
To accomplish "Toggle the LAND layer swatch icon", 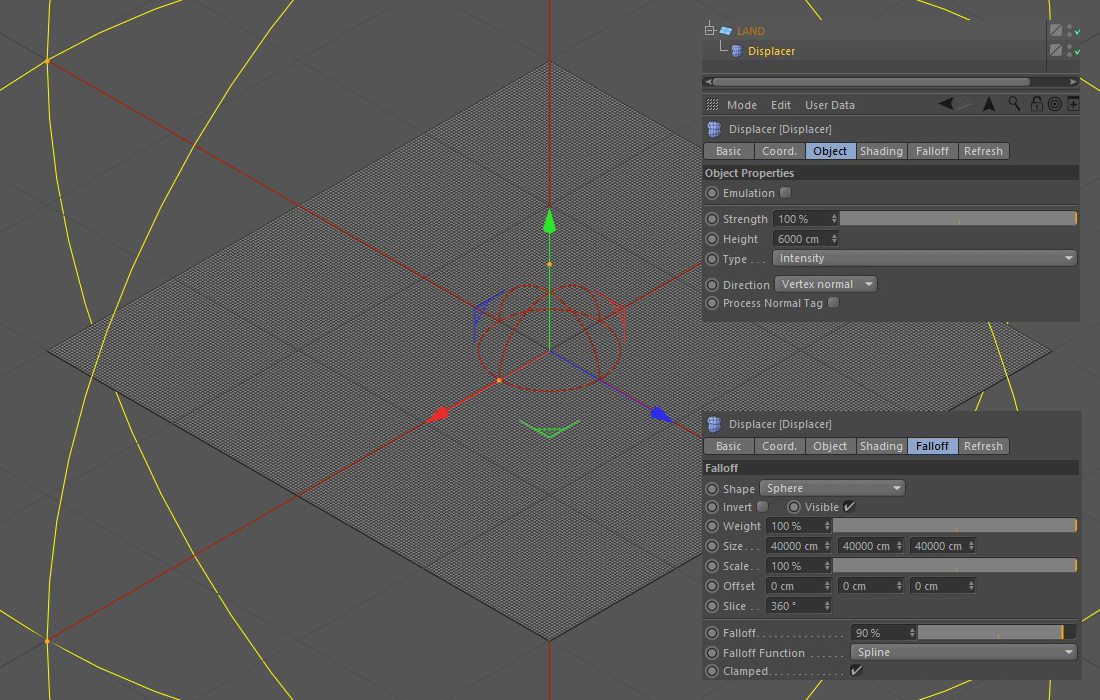I will [1055, 31].
